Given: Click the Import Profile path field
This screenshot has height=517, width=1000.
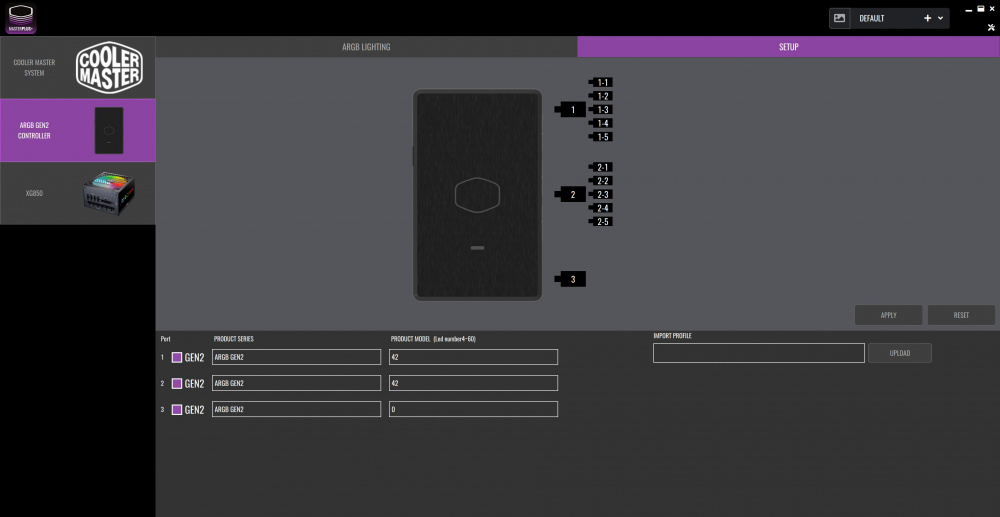Looking at the screenshot, I should (759, 353).
